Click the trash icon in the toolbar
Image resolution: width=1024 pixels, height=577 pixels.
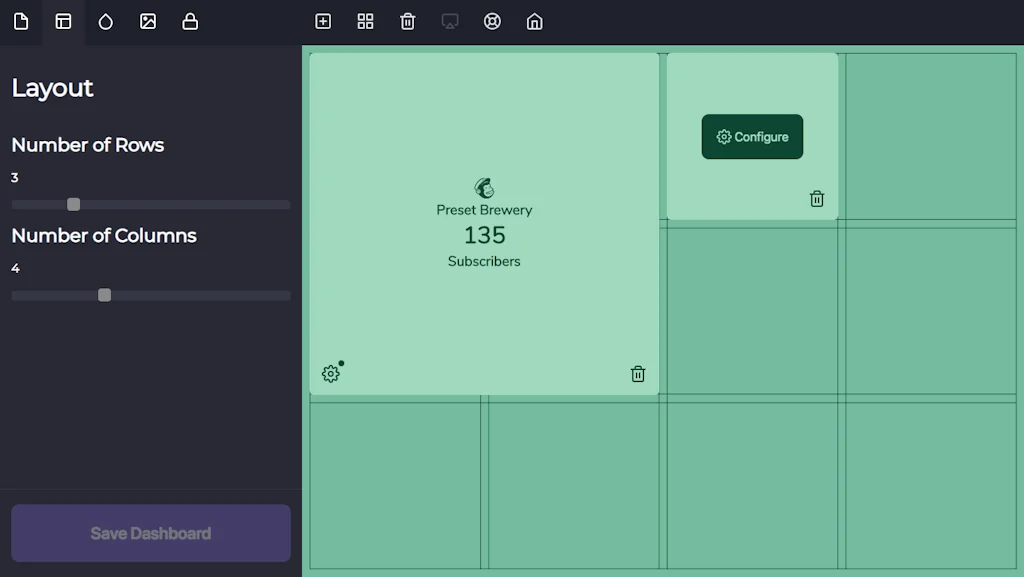pyautogui.click(x=407, y=20)
